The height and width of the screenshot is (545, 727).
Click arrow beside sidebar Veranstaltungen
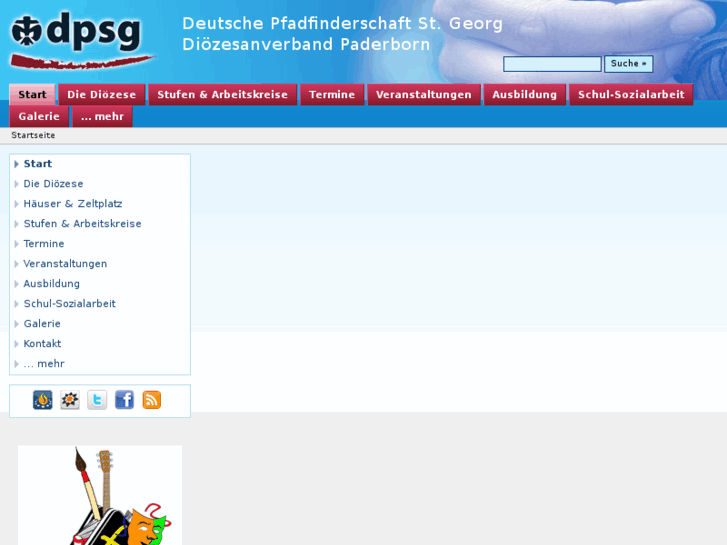16,263
